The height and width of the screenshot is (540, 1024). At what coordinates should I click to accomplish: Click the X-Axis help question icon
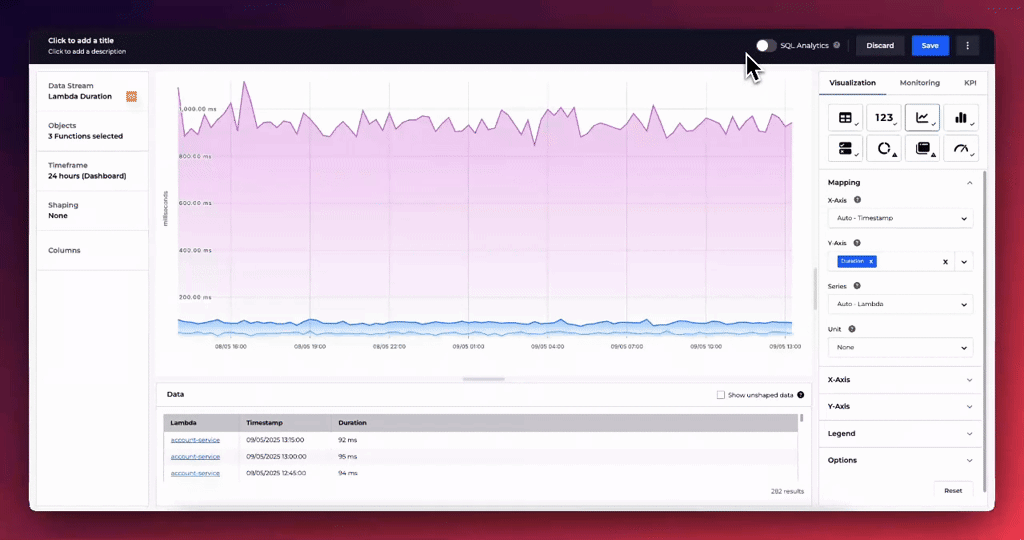pos(857,200)
